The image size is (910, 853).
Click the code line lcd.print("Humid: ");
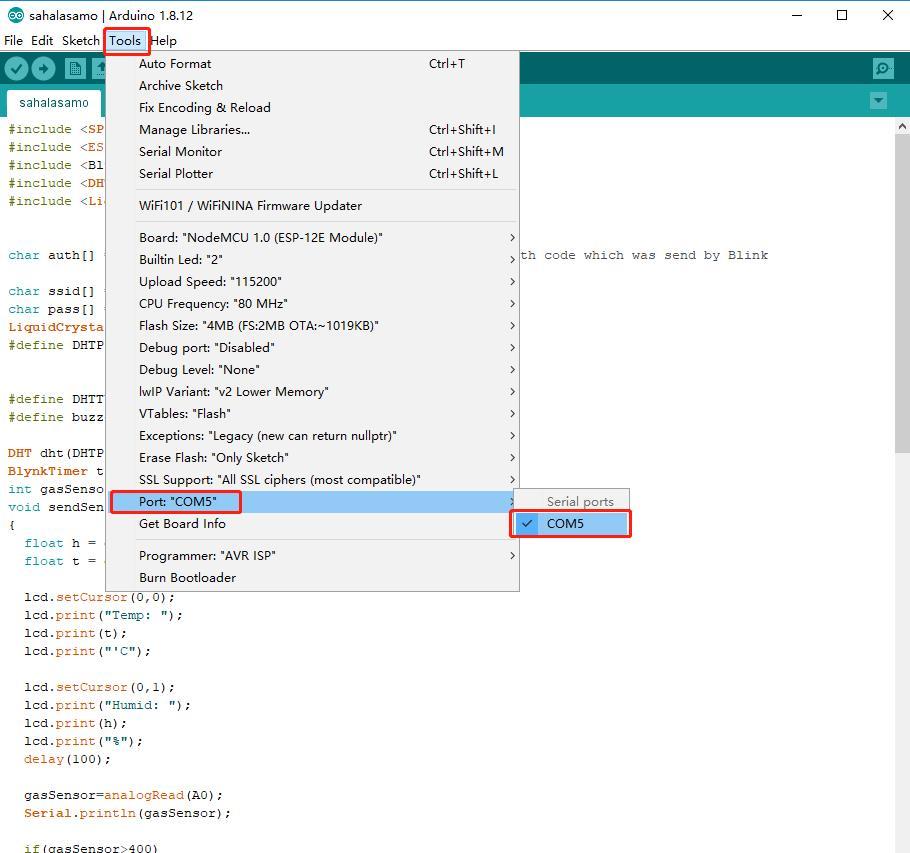[x=107, y=706]
